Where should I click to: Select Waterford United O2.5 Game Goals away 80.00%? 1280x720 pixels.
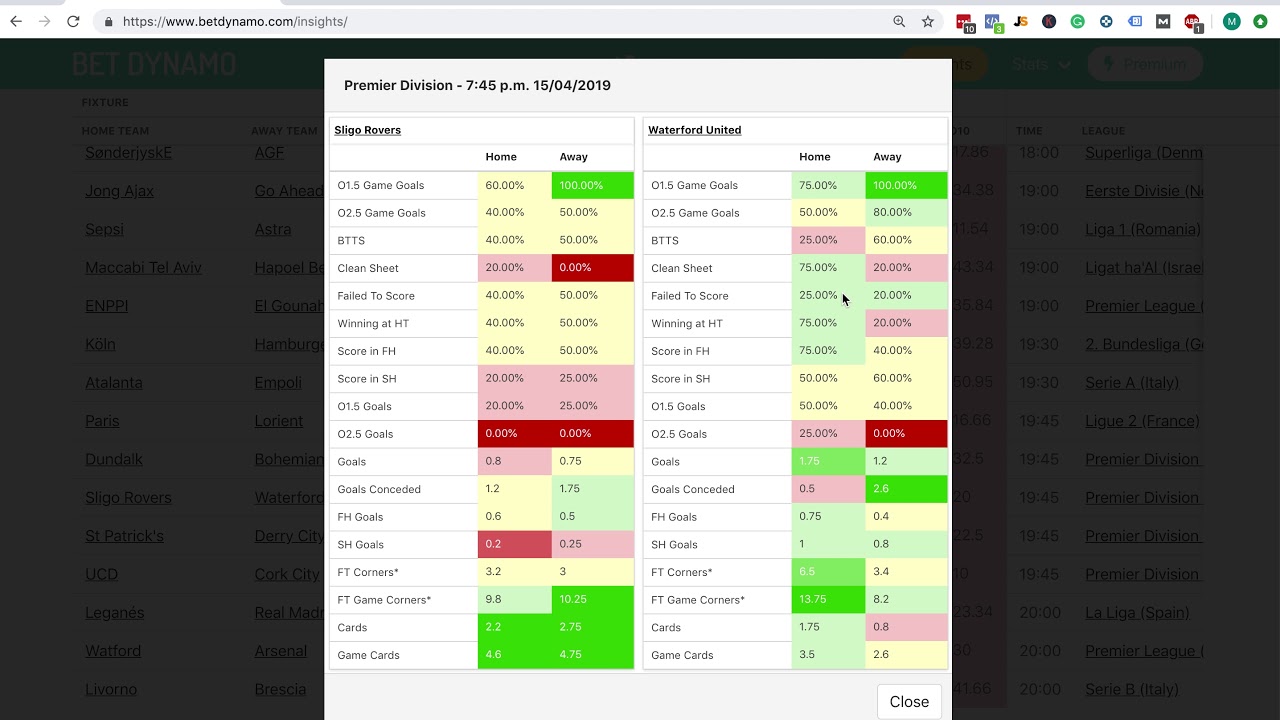pyautogui.click(x=906, y=212)
